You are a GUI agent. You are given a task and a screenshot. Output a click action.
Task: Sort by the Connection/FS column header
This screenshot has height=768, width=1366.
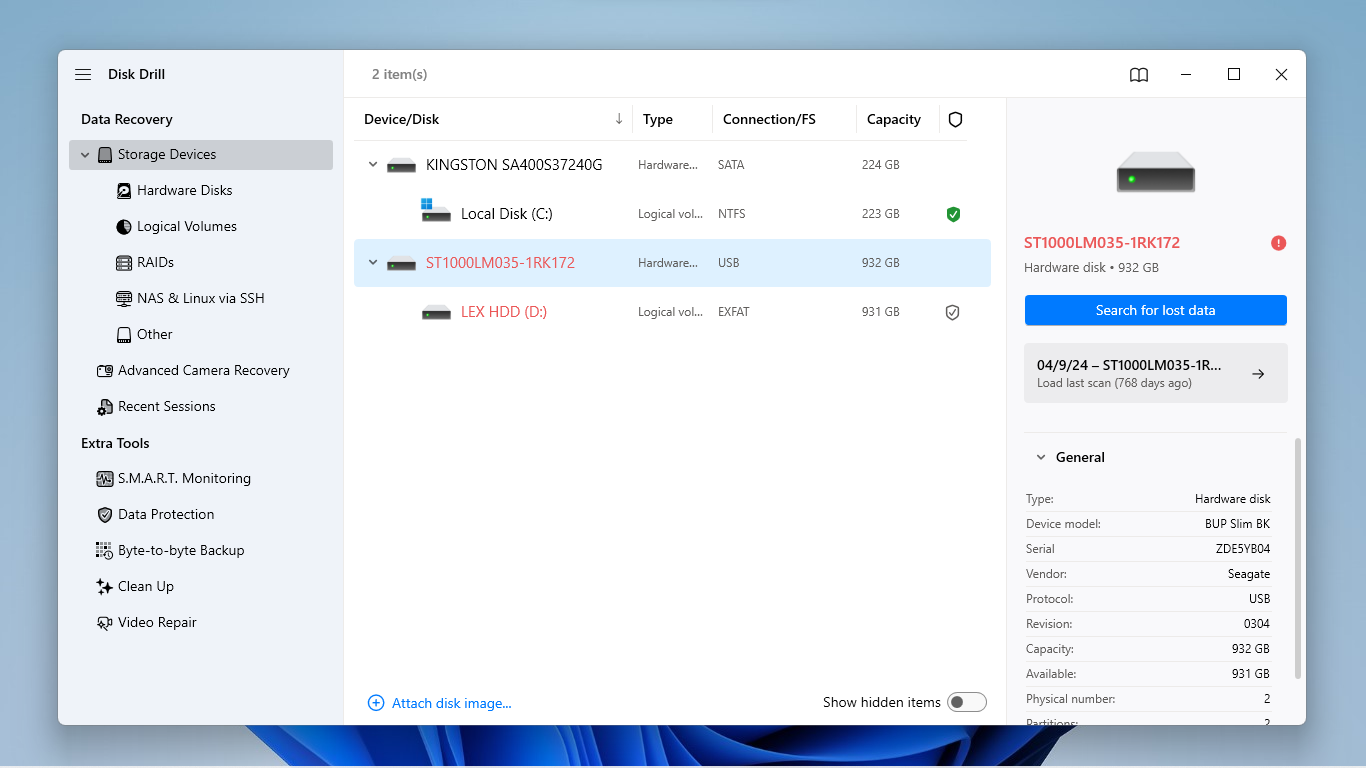[769, 120]
